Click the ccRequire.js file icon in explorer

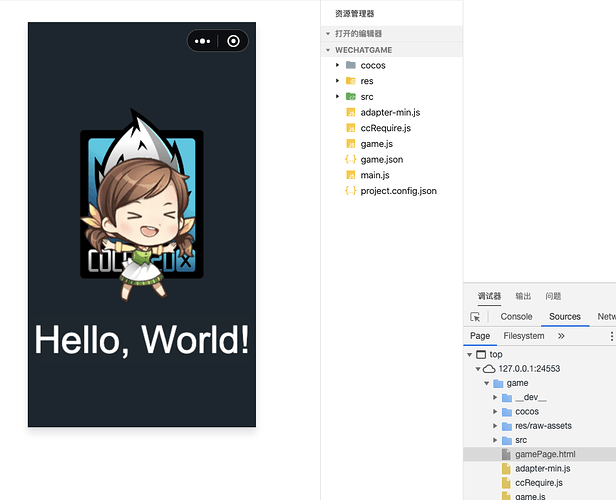pyautogui.click(x=351, y=128)
